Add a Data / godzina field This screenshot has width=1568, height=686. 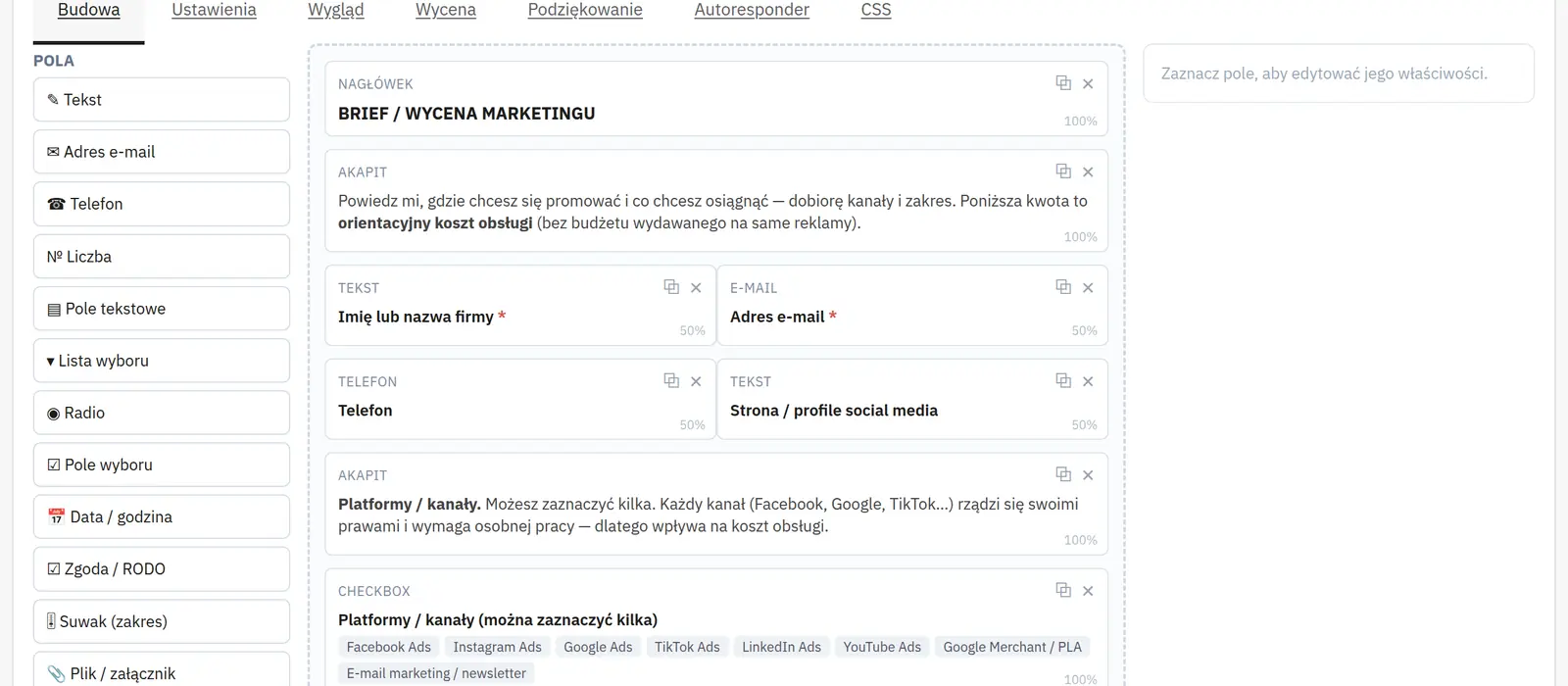pyautogui.click(x=162, y=516)
